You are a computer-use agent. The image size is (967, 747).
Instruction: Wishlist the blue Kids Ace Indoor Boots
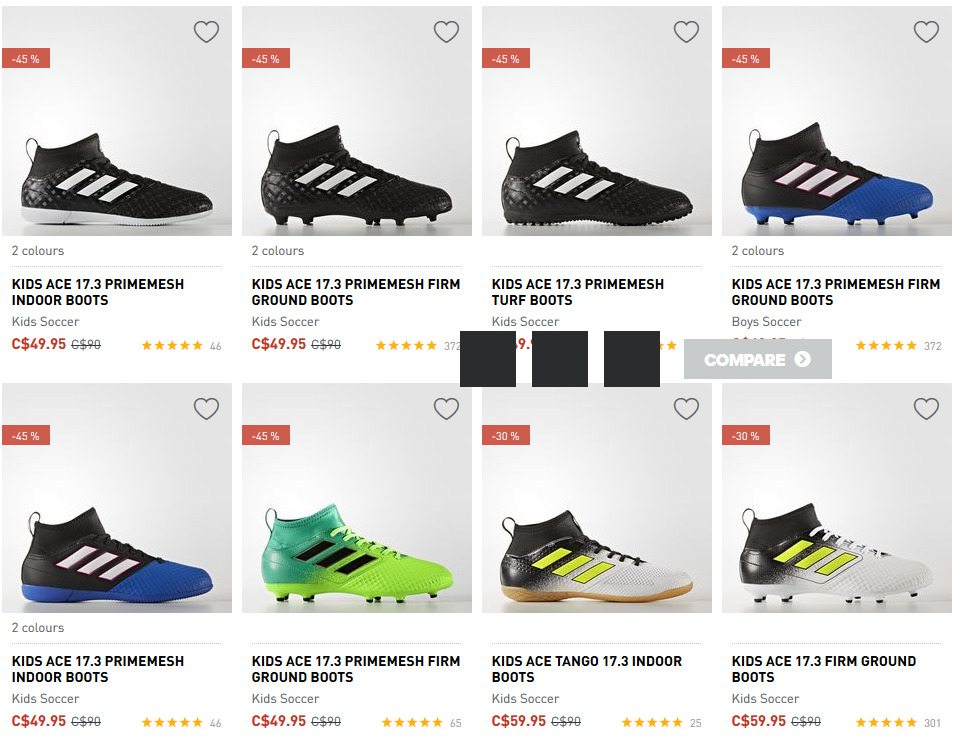click(x=207, y=408)
